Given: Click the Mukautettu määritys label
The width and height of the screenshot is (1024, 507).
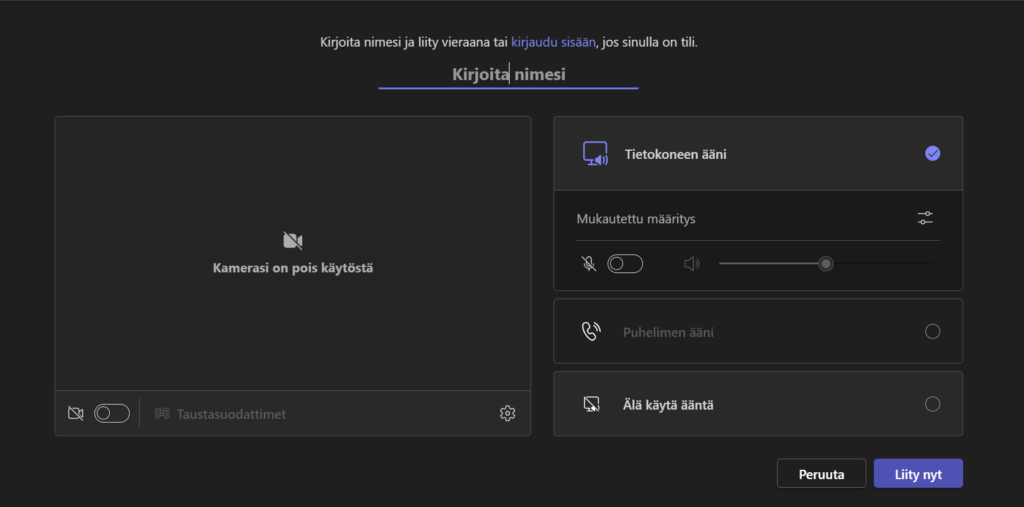Looking at the screenshot, I should [636, 219].
